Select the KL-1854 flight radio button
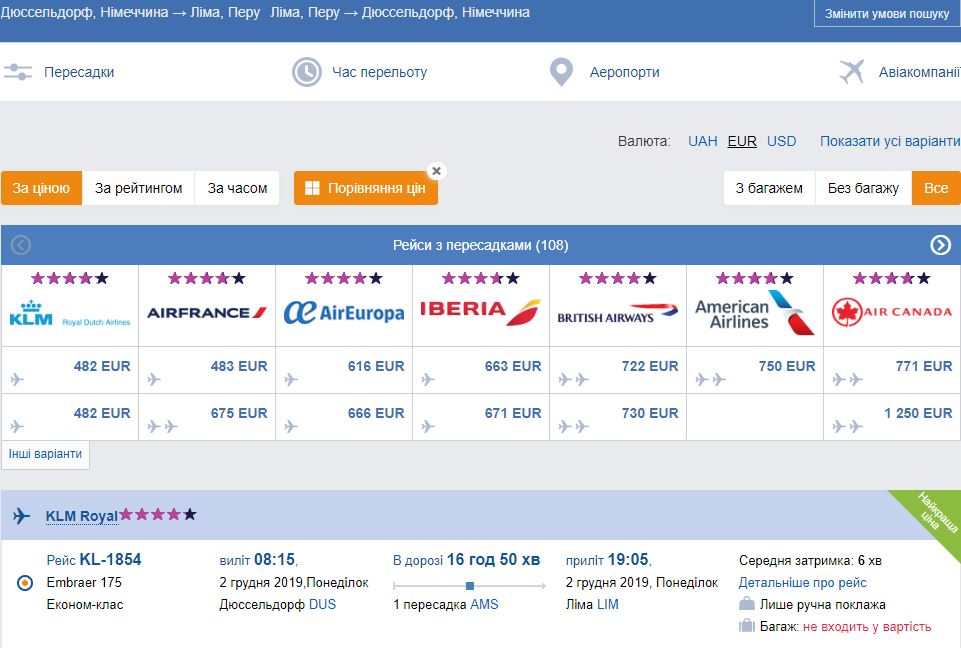 point(26,583)
